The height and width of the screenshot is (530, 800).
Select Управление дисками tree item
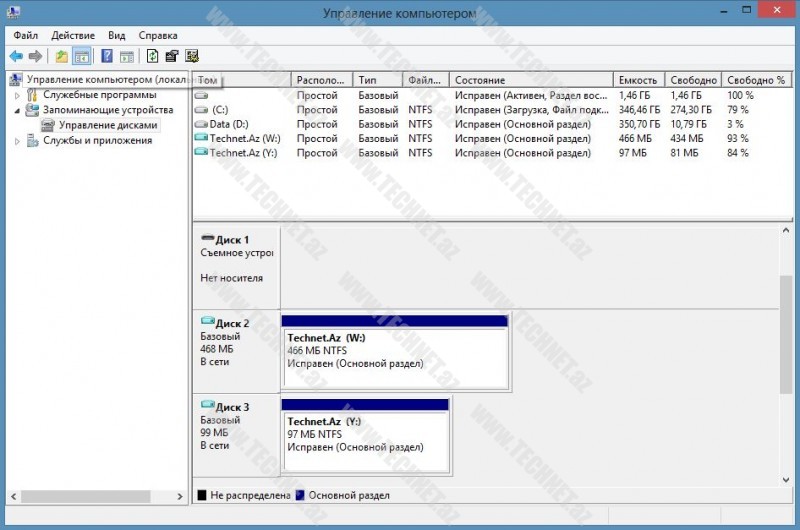point(108,125)
